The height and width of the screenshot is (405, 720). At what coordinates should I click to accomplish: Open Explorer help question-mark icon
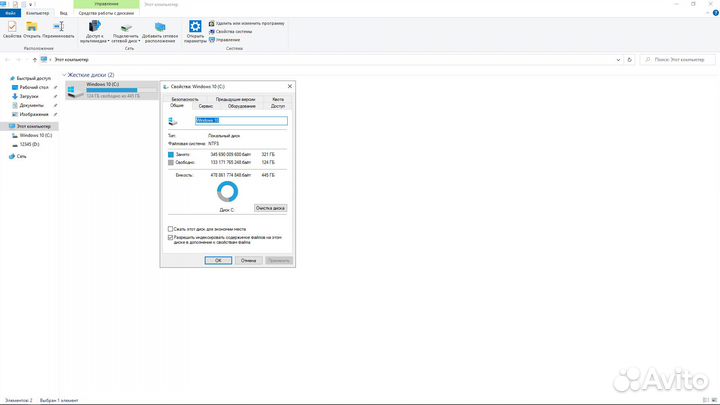point(715,13)
